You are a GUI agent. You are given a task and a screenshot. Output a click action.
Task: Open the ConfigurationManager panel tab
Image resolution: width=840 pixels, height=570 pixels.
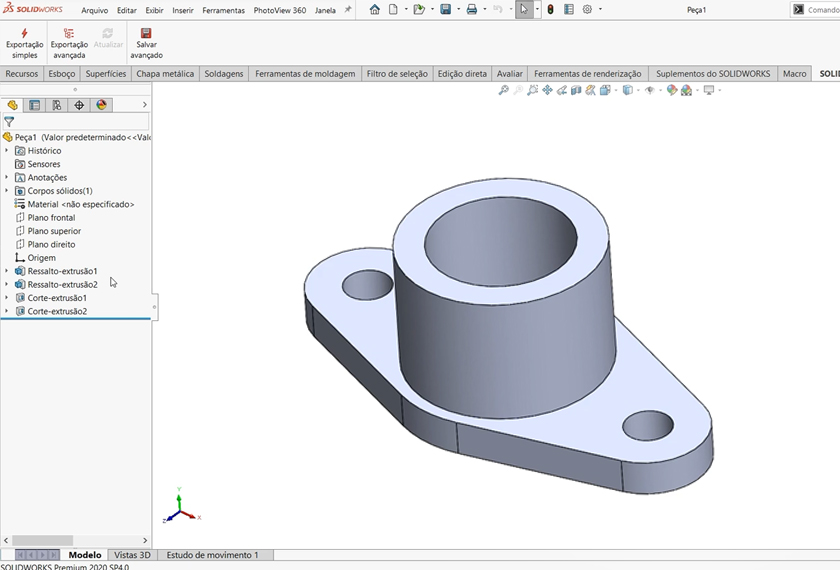[57, 105]
